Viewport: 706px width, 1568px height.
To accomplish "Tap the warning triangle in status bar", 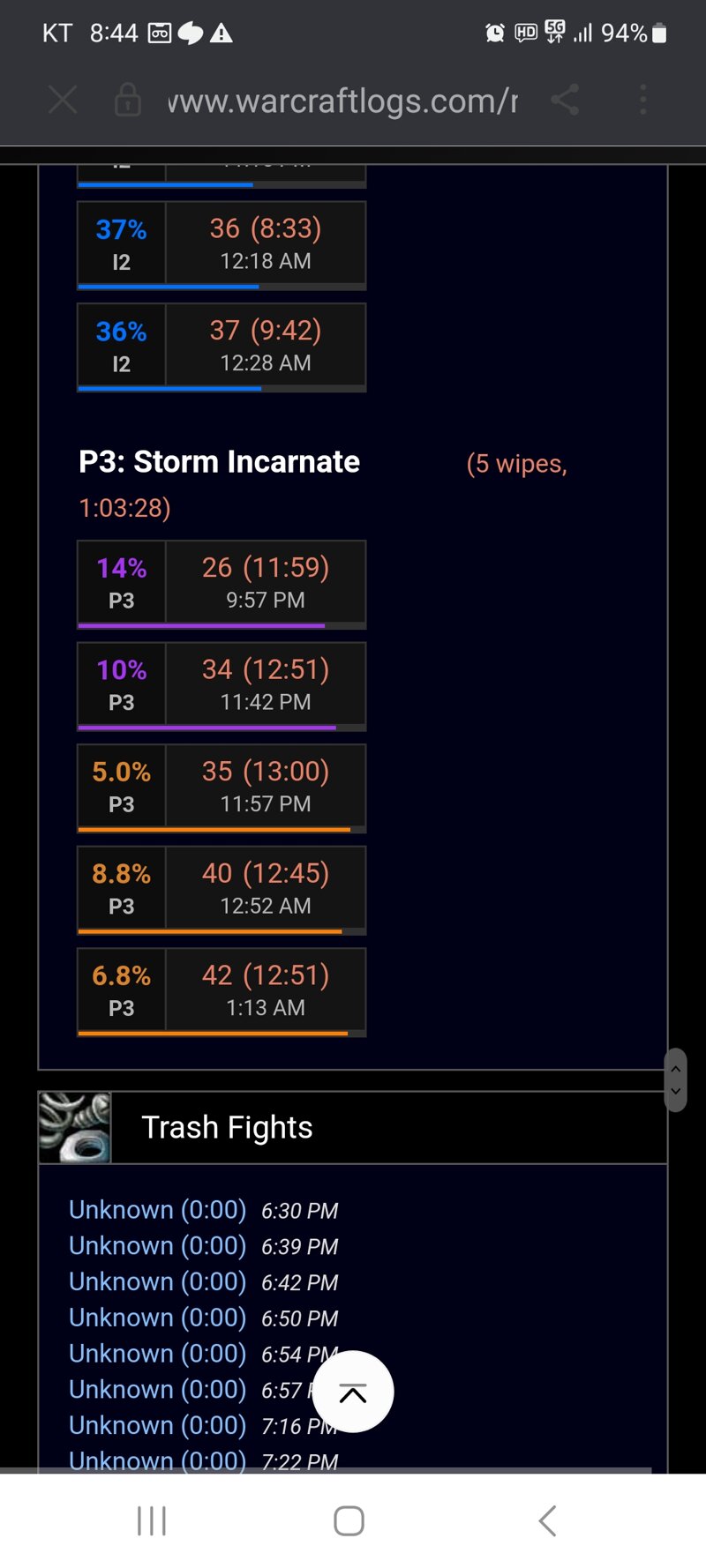I will coord(222,34).
